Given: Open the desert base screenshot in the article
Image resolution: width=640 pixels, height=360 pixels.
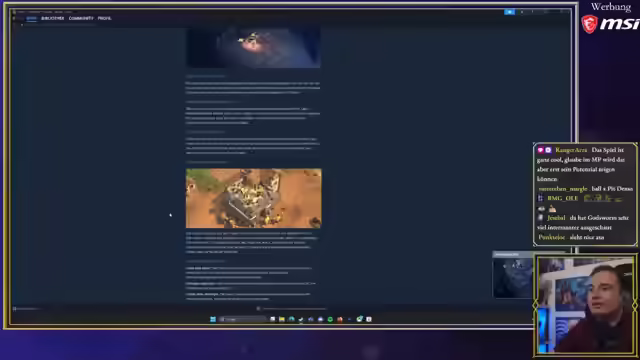Looking at the screenshot, I should pyautogui.click(x=253, y=198).
